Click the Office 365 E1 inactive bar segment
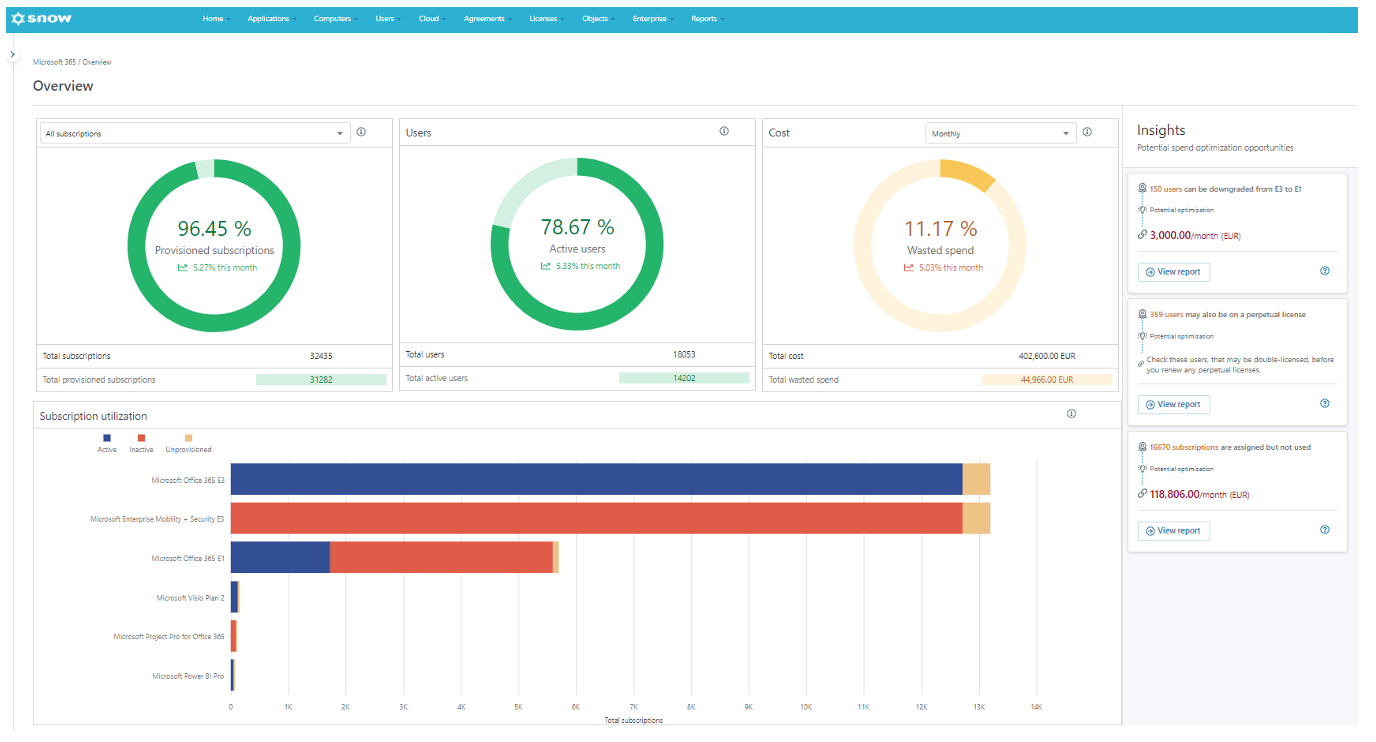This screenshot has width=1376, height=742. click(x=441, y=558)
